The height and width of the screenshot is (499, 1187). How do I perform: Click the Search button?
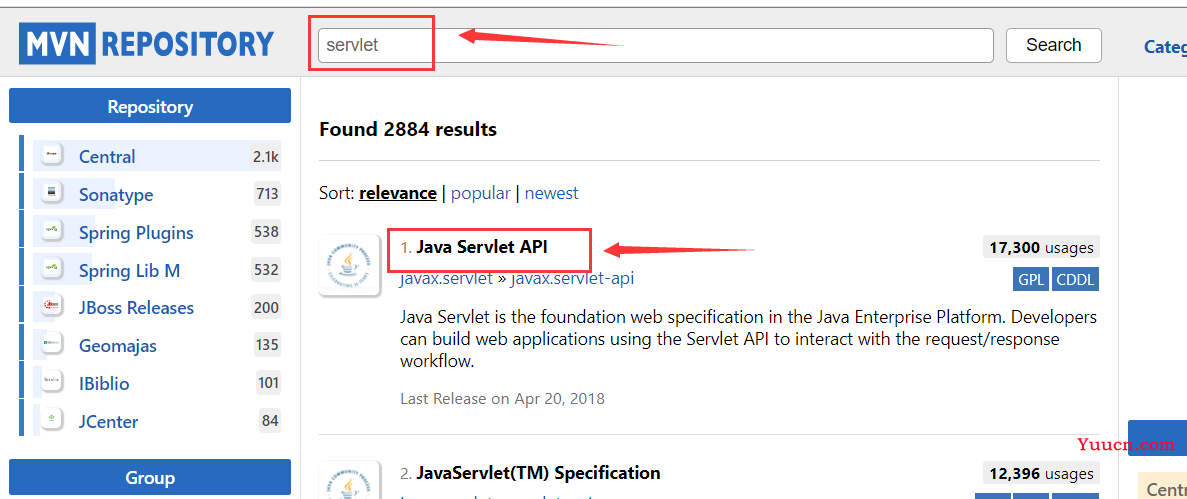tap(1053, 45)
